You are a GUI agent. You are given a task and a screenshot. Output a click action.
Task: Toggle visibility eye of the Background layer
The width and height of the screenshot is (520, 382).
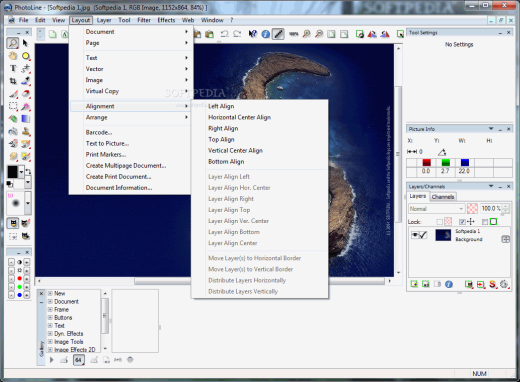point(415,235)
